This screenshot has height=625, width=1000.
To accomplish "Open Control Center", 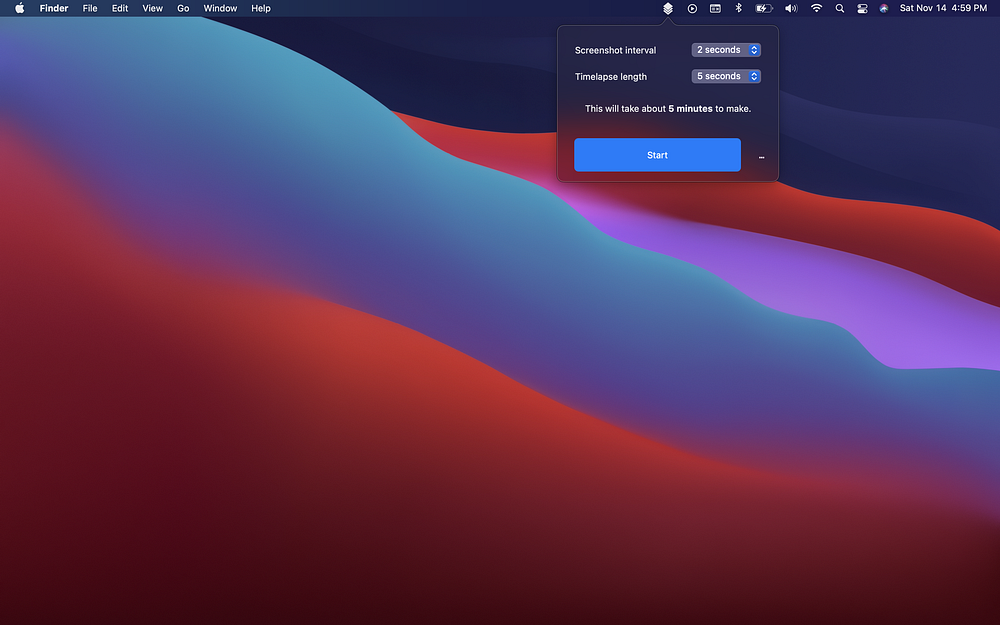I will [x=862, y=8].
